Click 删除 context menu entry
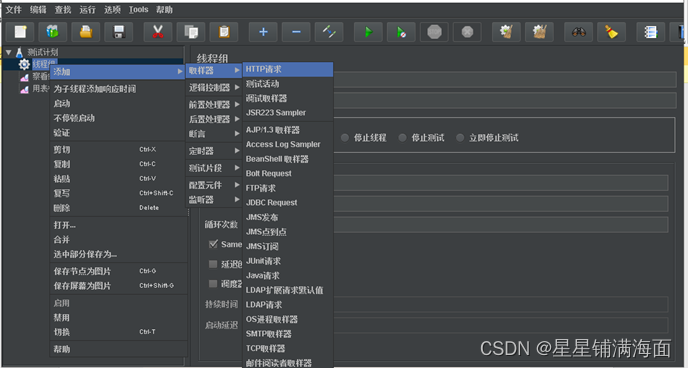Screen dimensions: 688x368 point(118,208)
